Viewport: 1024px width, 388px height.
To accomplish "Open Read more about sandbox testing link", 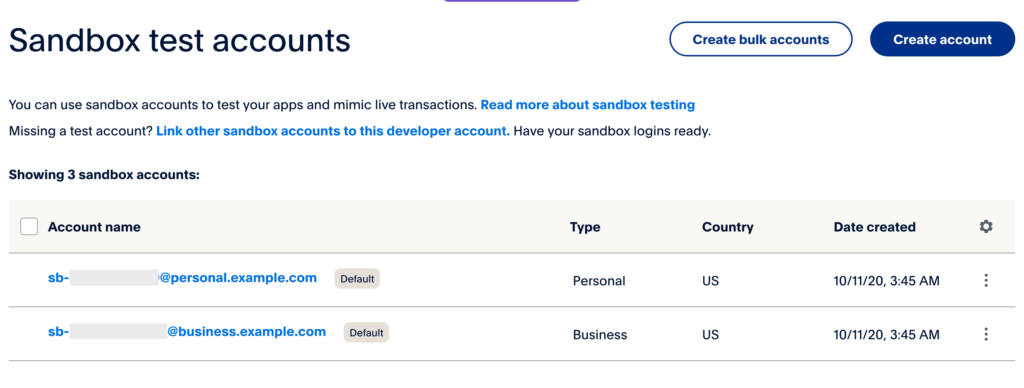I will pyautogui.click(x=588, y=105).
